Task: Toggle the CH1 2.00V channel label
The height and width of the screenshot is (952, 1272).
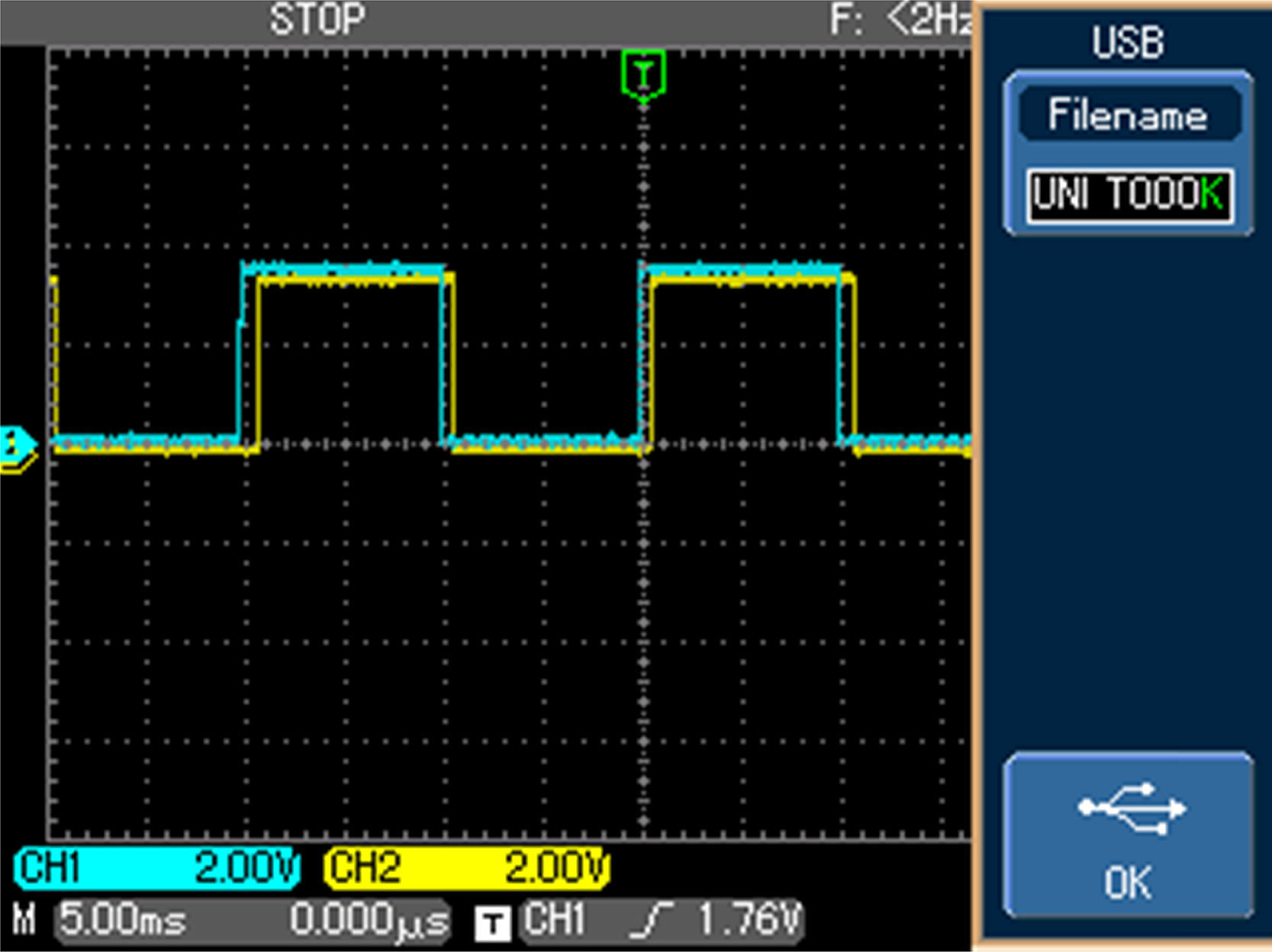Action: pyautogui.click(x=156, y=868)
